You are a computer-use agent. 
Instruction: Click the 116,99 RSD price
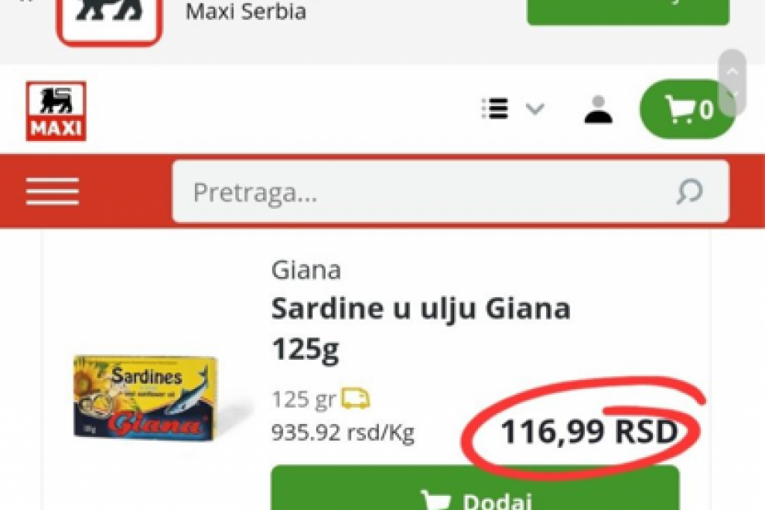pos(589,431)
